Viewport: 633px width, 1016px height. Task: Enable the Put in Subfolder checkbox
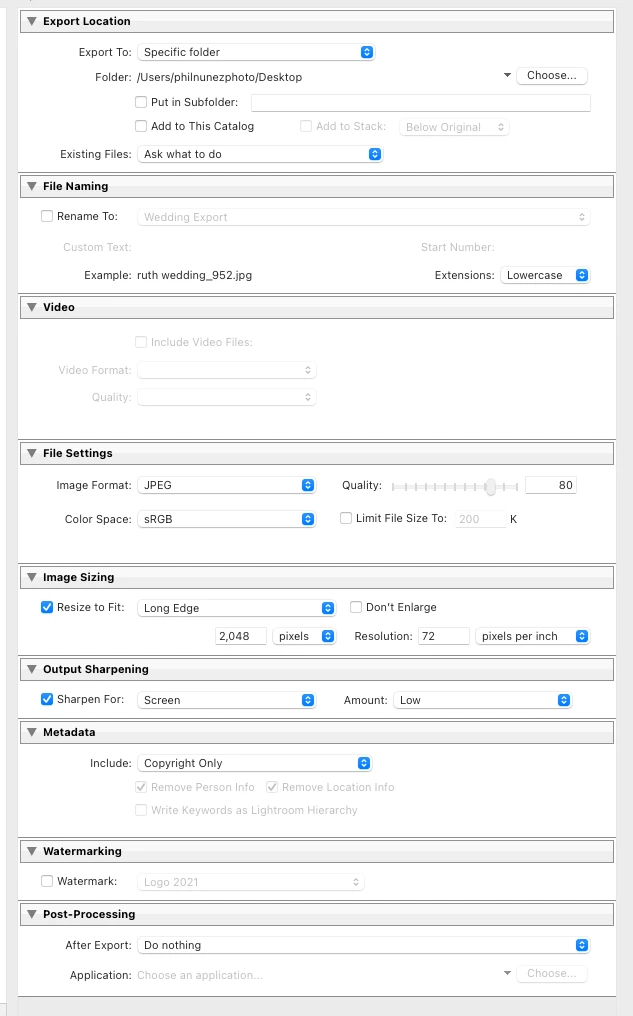[x=141, y=102]
